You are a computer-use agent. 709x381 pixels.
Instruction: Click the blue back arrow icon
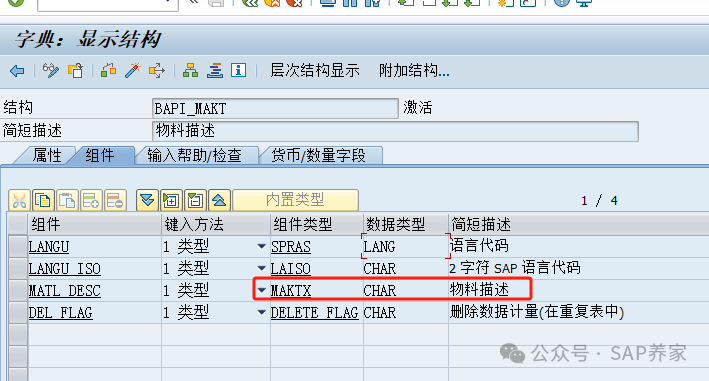click(x=17, y=71)
